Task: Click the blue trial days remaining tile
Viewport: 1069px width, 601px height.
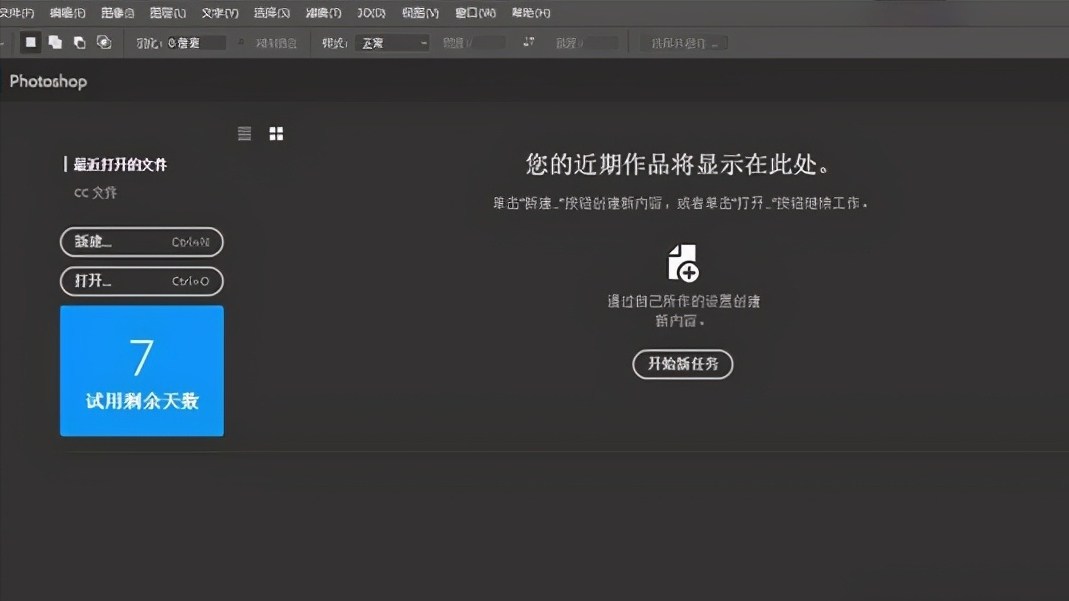Action: pyautogui.click(x=141, y=371)
